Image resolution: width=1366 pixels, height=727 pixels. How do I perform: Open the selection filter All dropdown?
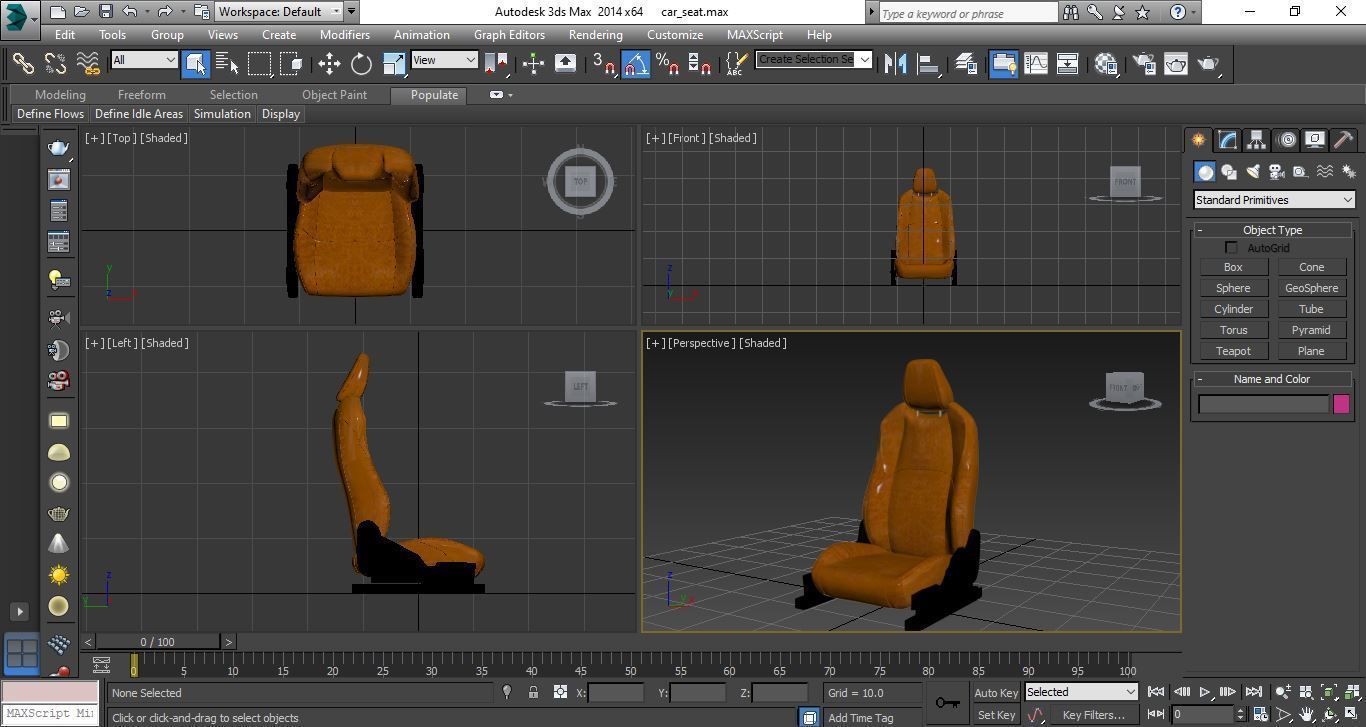(x=144, y=60)
